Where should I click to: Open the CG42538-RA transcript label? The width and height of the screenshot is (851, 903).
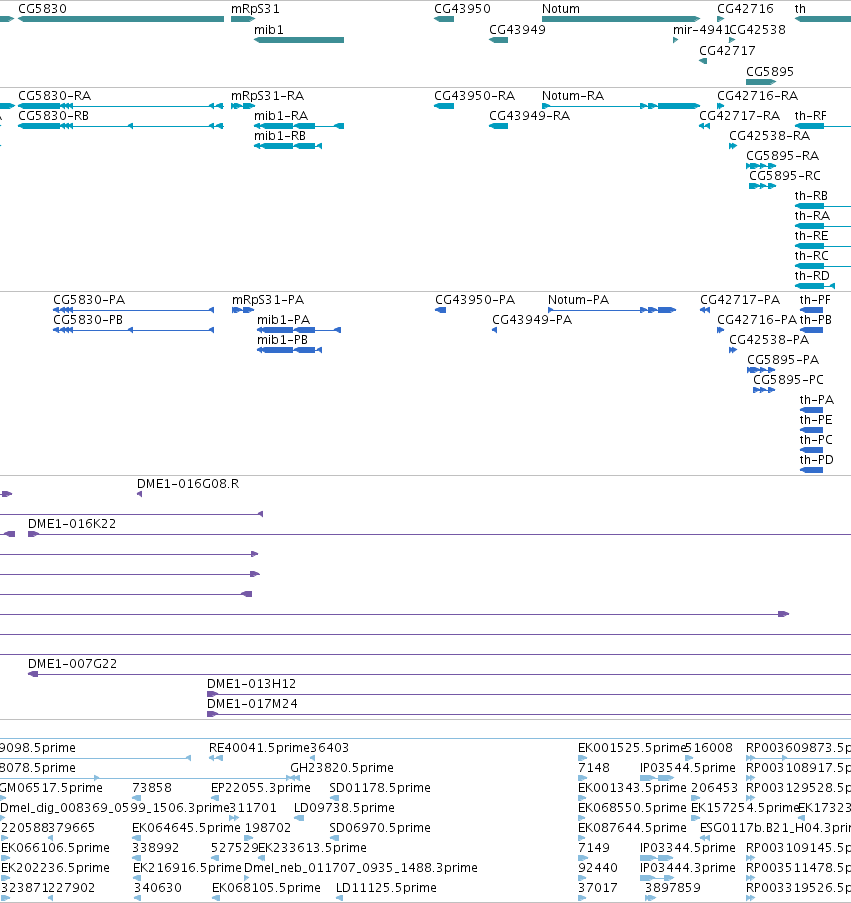[x=769, y=136]
